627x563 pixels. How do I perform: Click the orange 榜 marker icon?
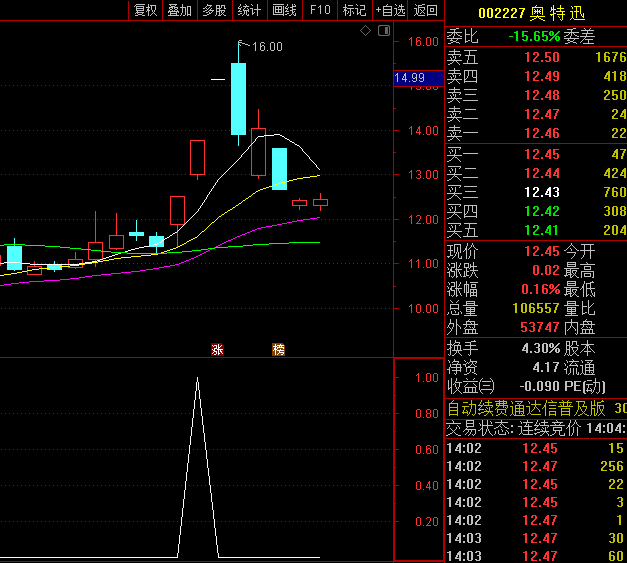click(278, 350)
